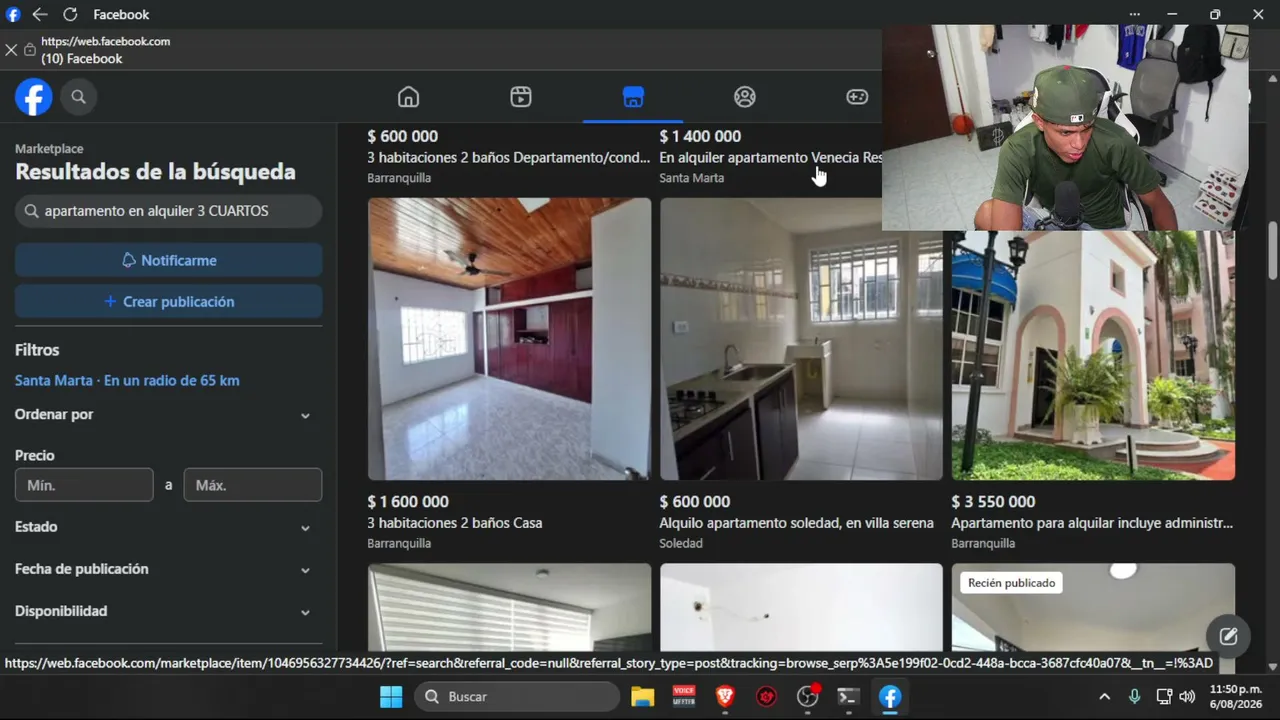Click the Crear publicación button
This screenshot has width=1280, height=720.
point(168,302)
